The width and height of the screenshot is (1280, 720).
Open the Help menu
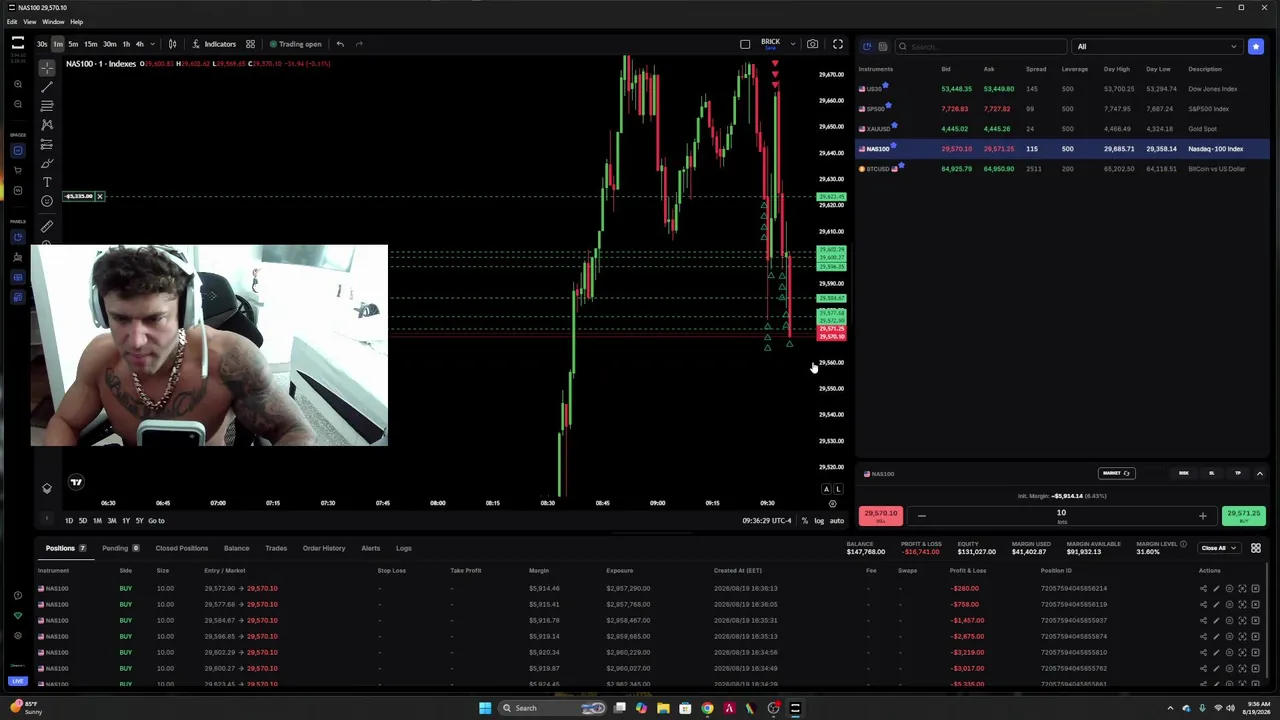[76, 22]
